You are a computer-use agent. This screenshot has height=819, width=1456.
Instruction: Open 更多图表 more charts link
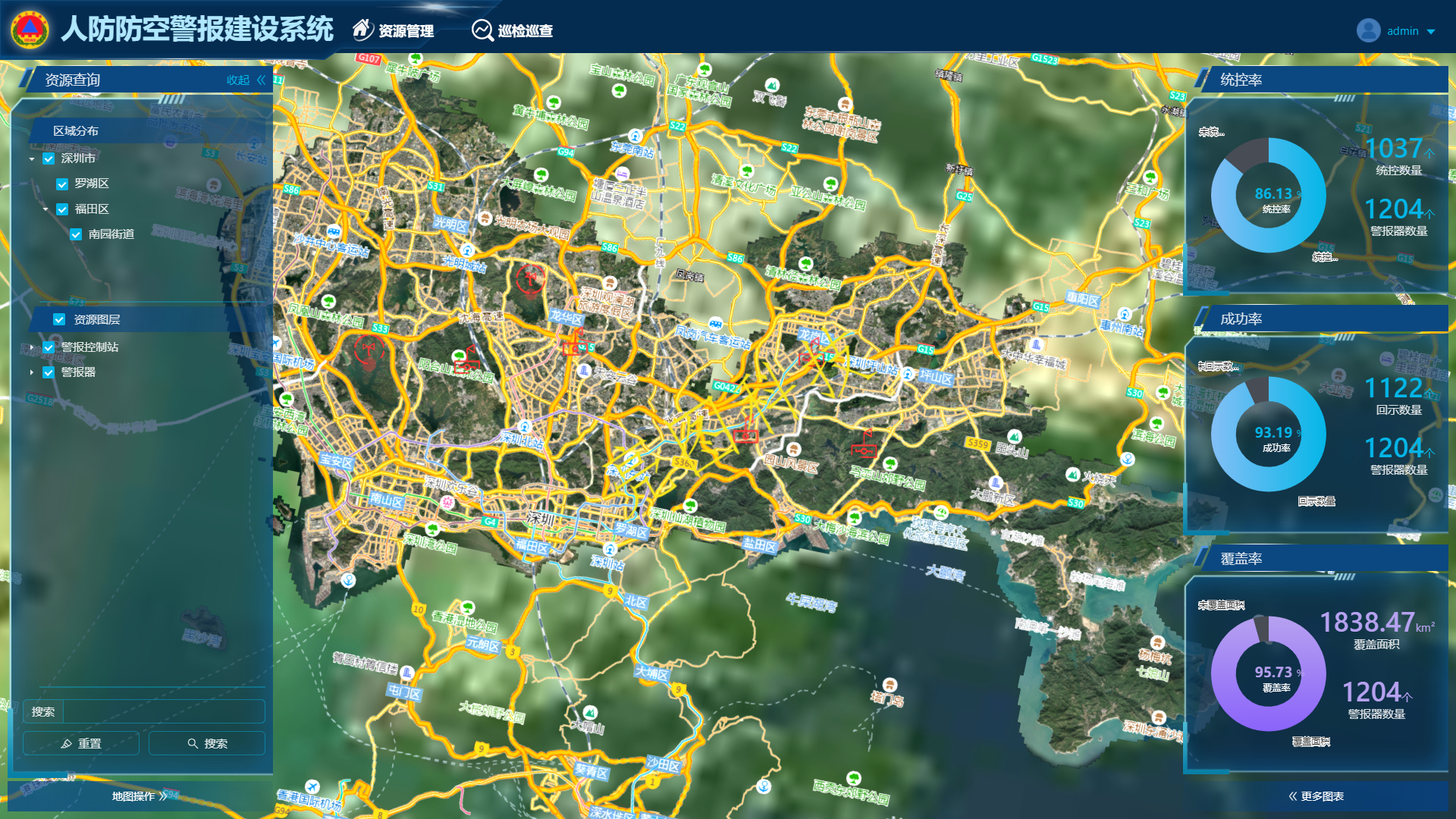point(1316,796)
